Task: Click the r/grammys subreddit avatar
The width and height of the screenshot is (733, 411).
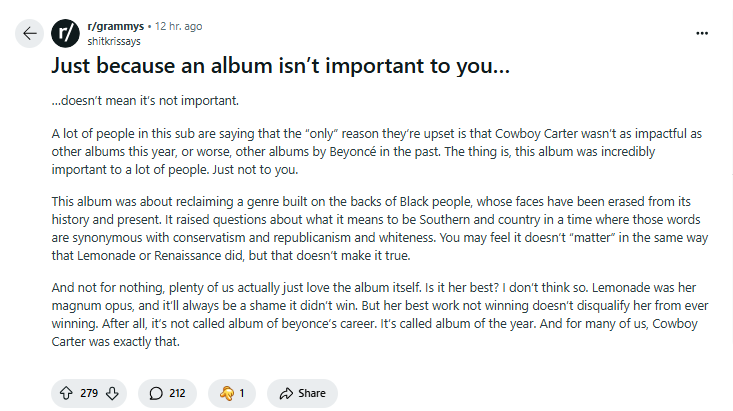Action: [x=65, y=33]
